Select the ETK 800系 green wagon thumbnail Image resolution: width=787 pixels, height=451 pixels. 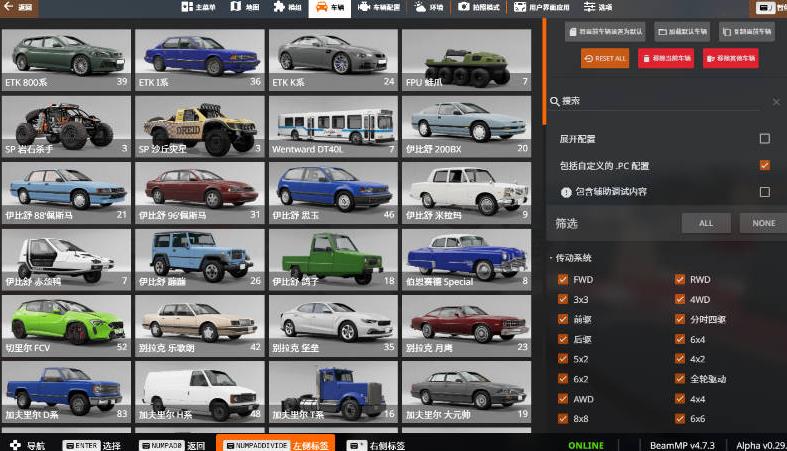pyautogui.click(x=66, y=60)
